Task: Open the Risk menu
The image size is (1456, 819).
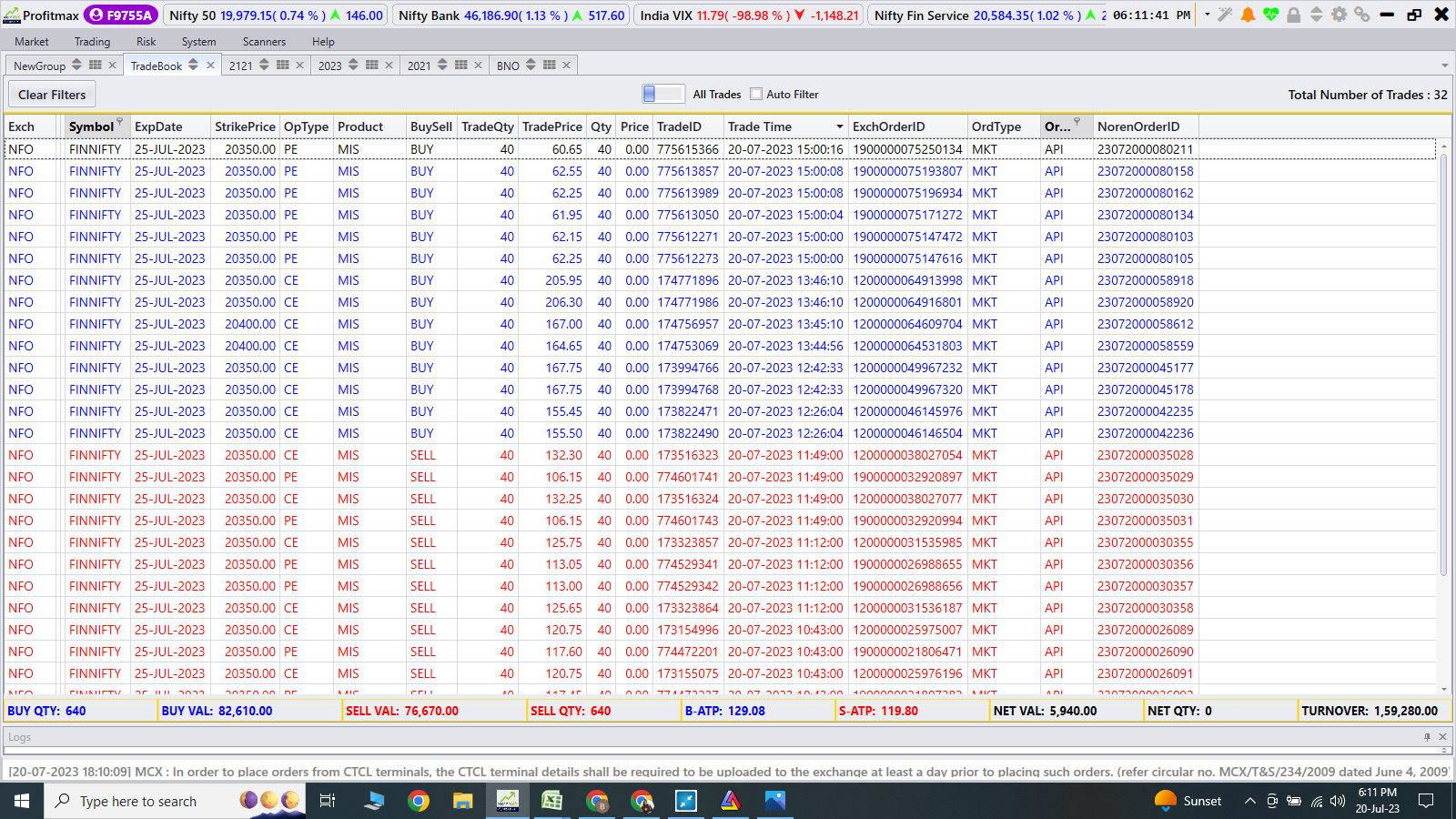Action: pyautogui.click(x=147, y=42)
